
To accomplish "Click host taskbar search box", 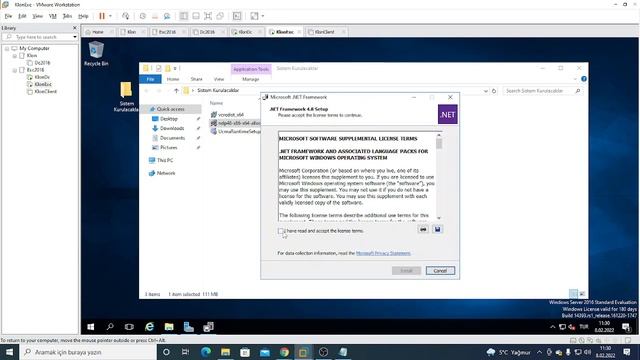I will click(x=88, y=352).
